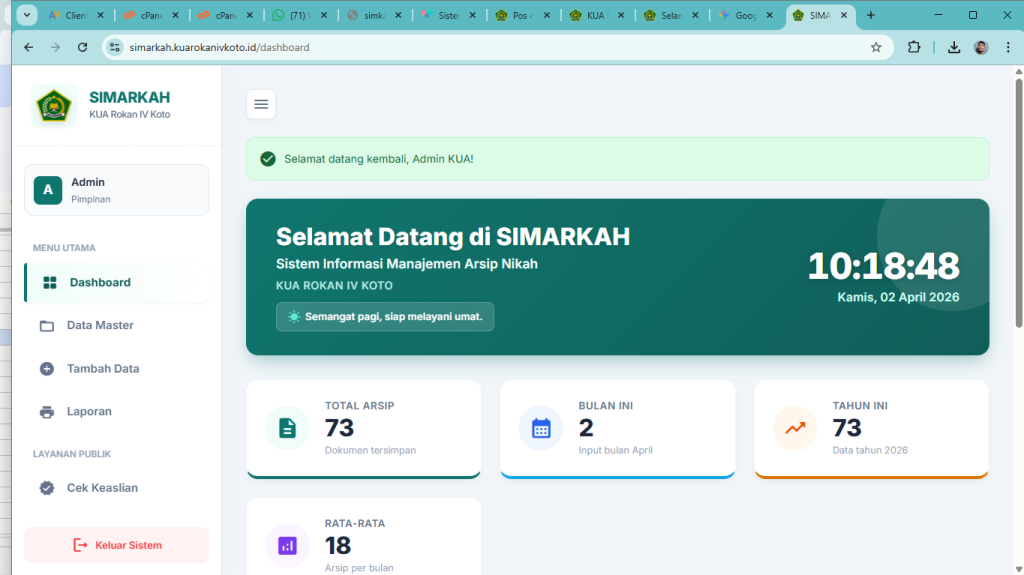The width and height of the screenshot is (1024, 575).
Task: Click the Cek Keaslian verified badge icon
Action: point(47,488)
